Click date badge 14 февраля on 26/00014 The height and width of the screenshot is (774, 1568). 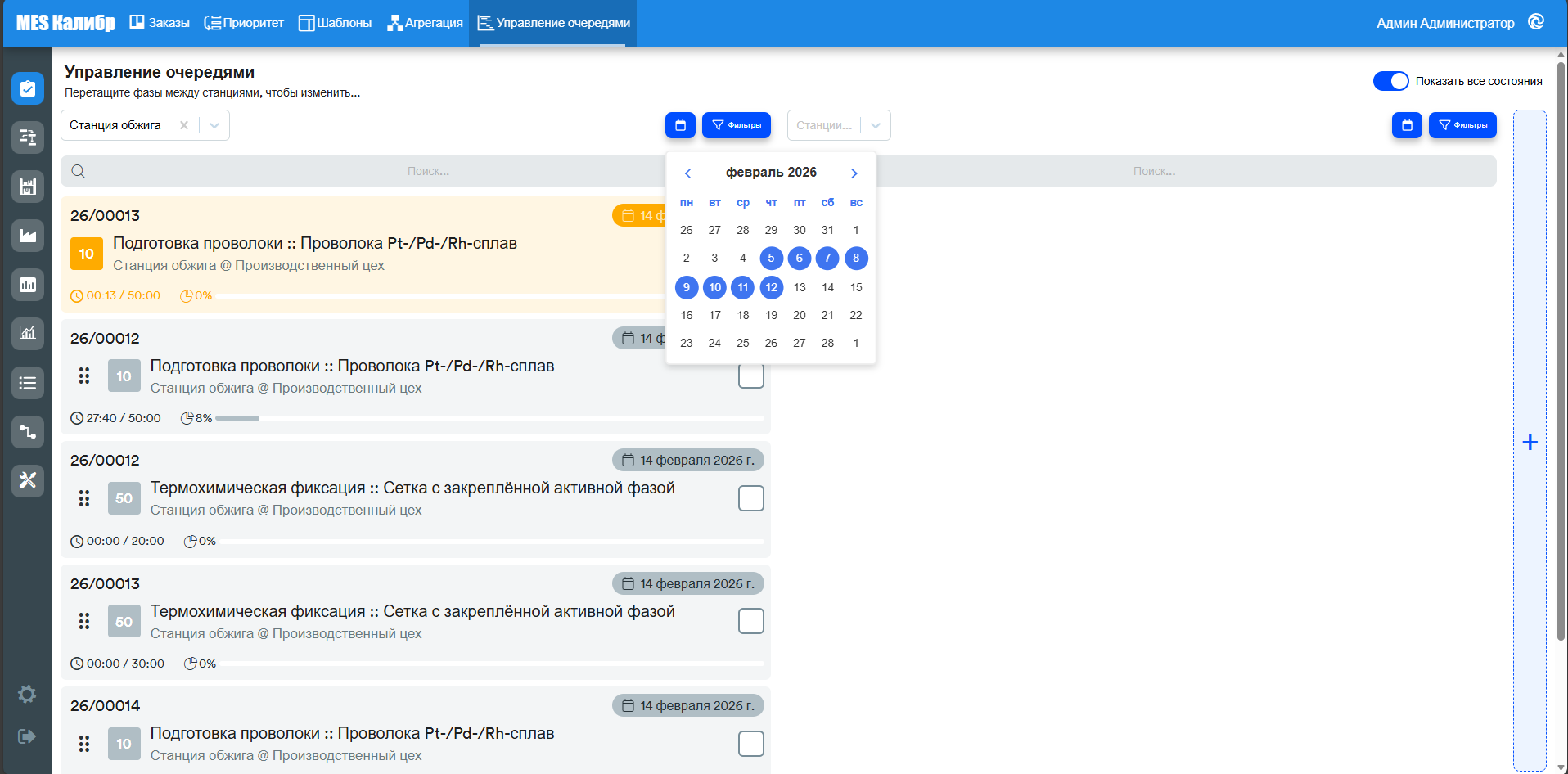(688, 705)
